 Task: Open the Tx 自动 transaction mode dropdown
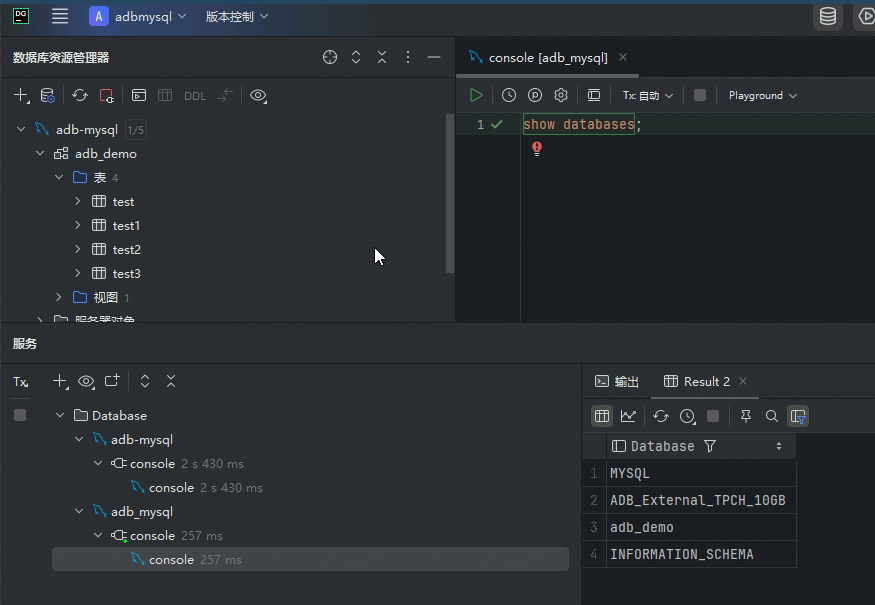648,96
